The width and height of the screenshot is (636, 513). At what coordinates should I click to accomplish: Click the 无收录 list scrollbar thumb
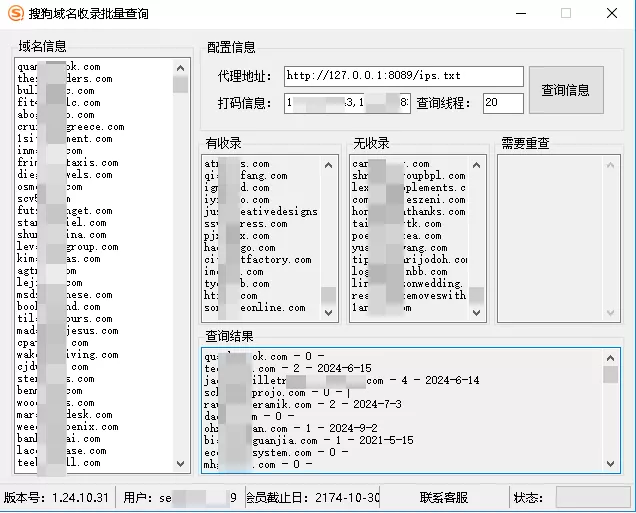477,295
